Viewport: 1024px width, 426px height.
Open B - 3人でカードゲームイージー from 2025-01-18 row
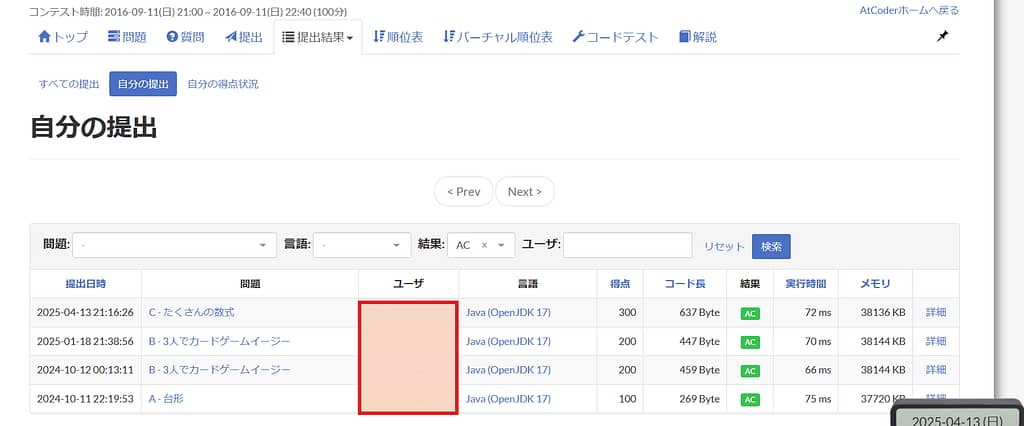point(219,341)
